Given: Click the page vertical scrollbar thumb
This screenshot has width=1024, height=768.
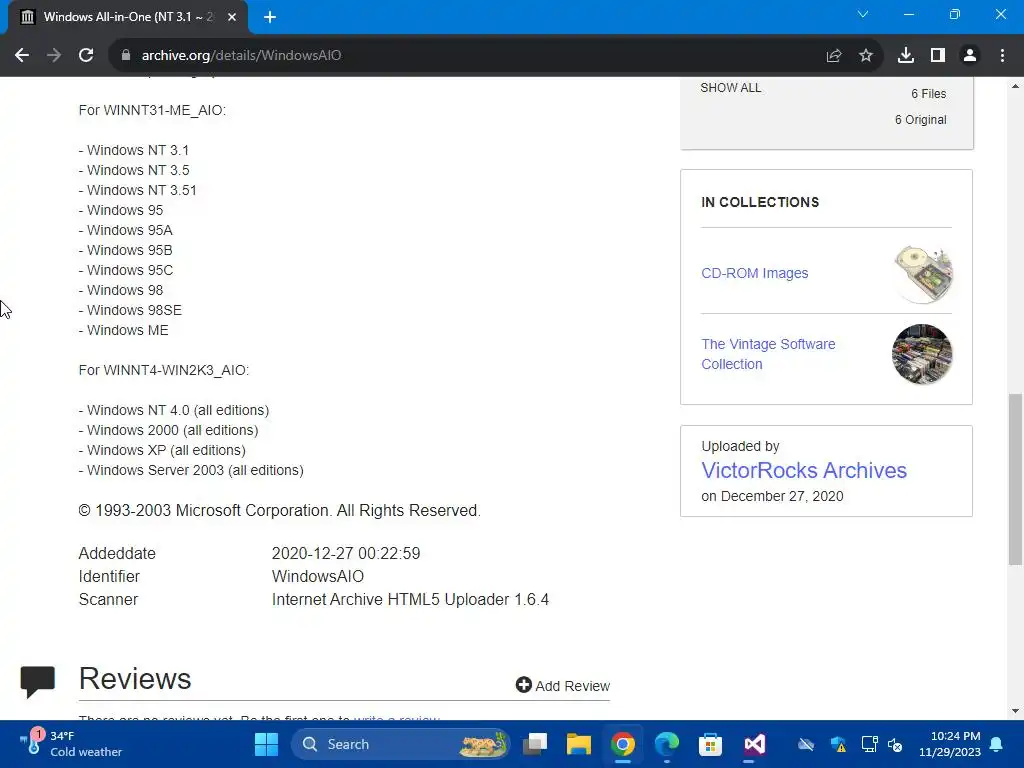Looking at the screenshot, I should [x=1015, y=479].
